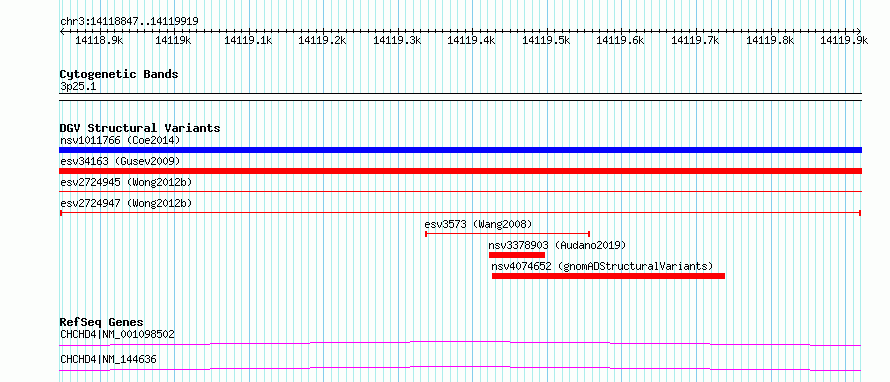Click the esv2724947 (Wong2012b) variant label
This screenshot has height=382, width=890.
point(127,203)
